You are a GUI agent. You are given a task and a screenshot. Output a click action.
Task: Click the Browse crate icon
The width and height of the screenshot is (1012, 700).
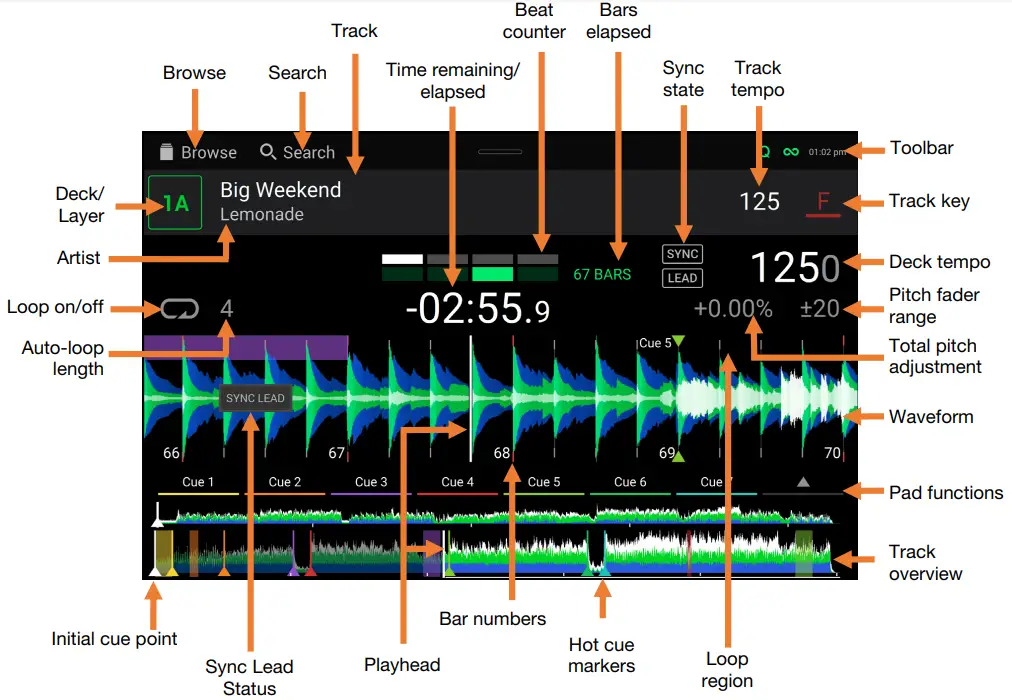pyautogui.click(x=167, y=152)
